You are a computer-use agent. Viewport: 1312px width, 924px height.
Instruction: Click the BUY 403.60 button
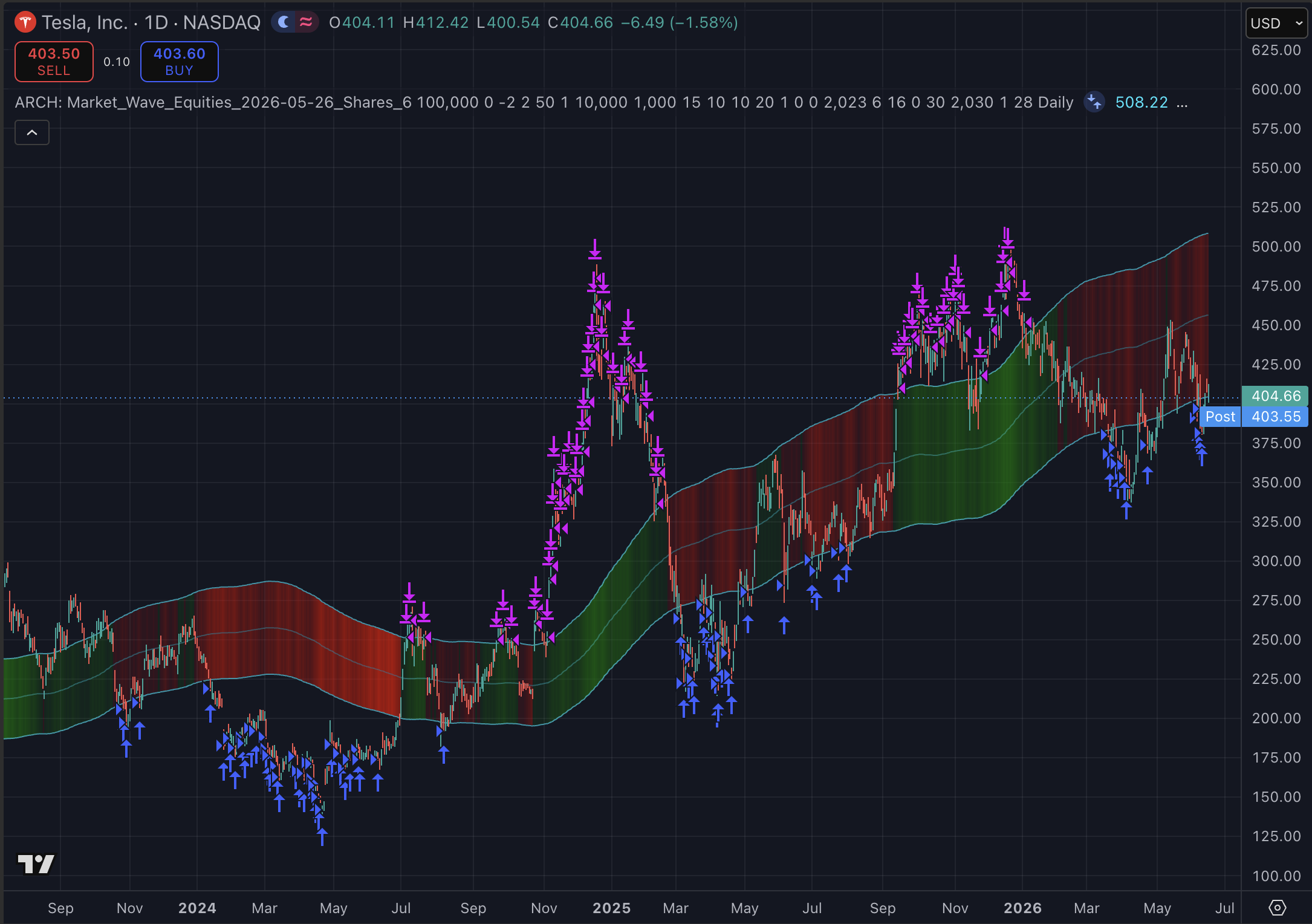179,62
